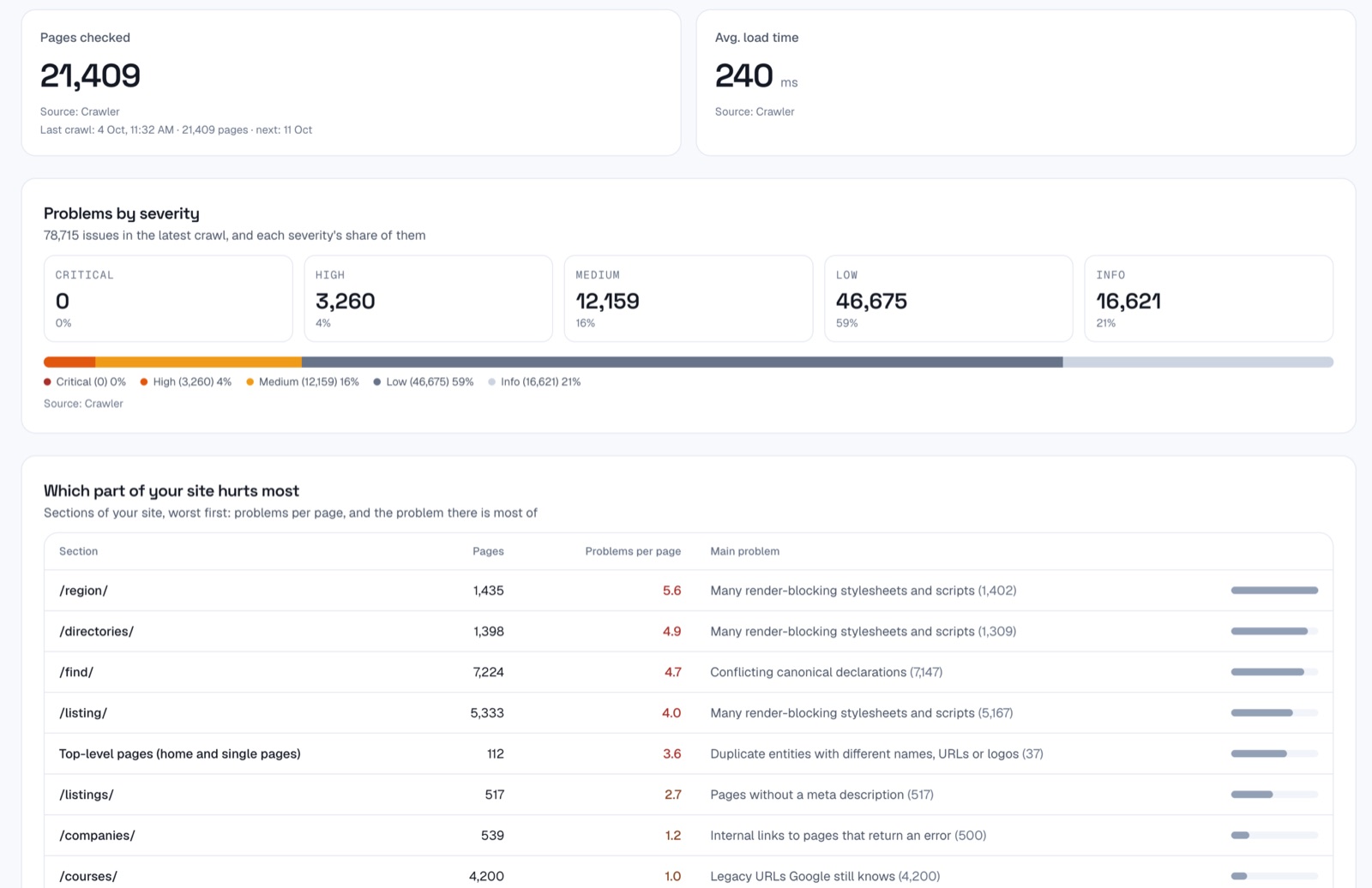Sort by the Section column header
Viewport: 1372px width, 888px height.
(78, 551)
